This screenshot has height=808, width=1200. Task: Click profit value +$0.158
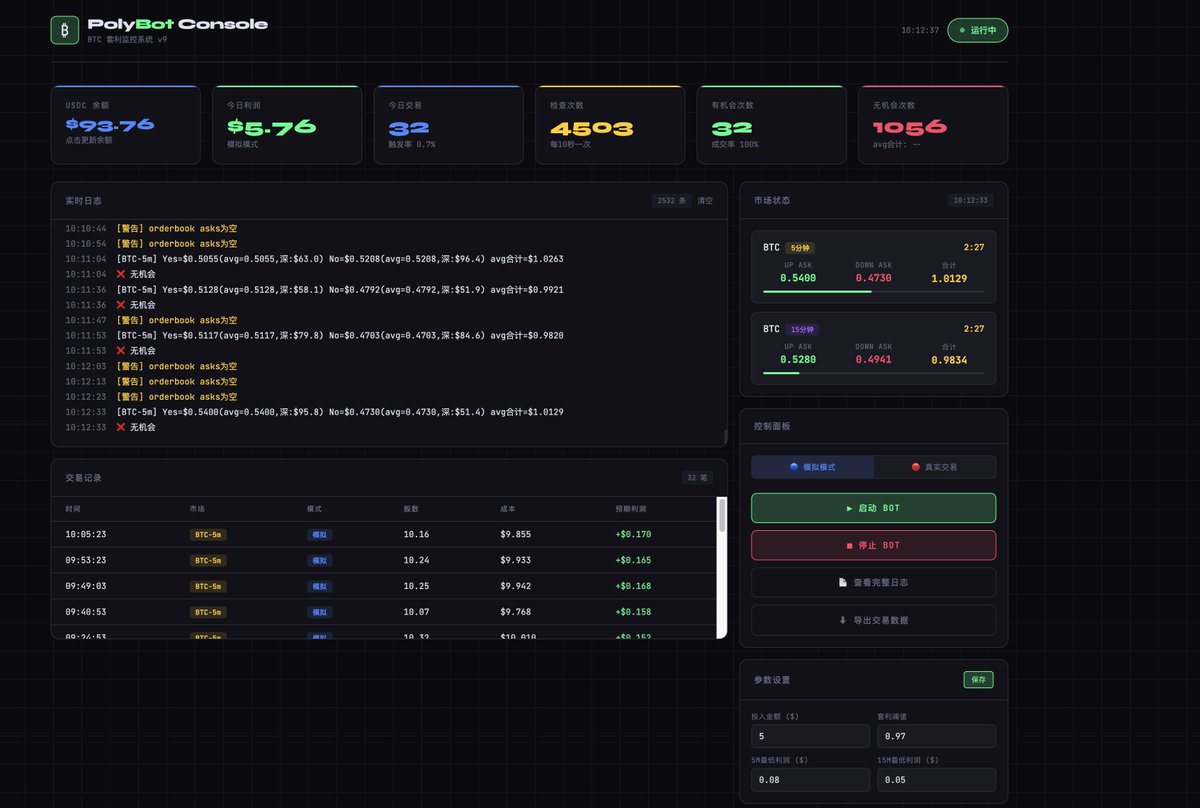click(x=633, y=612)
